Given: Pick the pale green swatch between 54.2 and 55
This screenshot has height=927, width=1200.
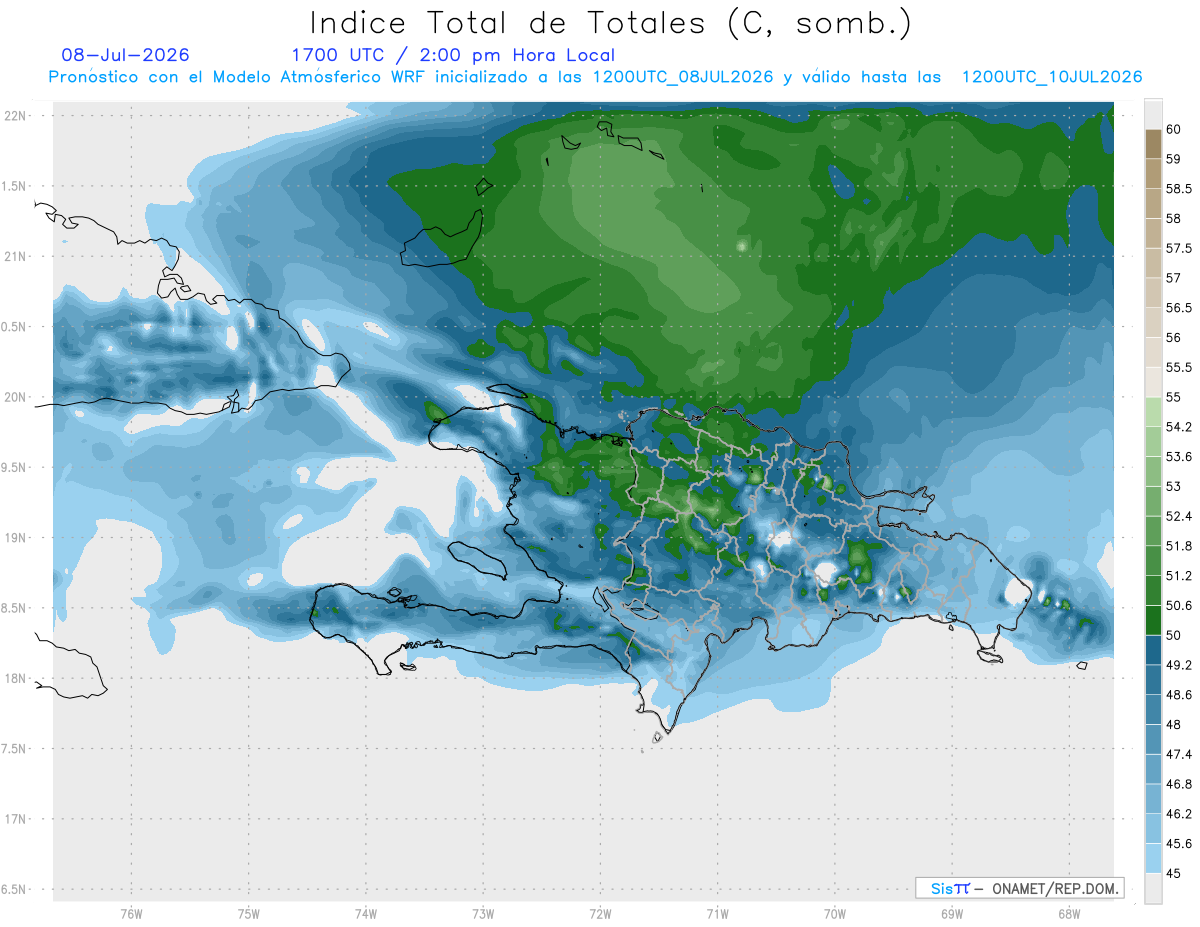Looking at the screenshot, I should pyautogui.click(x=1153, y=412).
